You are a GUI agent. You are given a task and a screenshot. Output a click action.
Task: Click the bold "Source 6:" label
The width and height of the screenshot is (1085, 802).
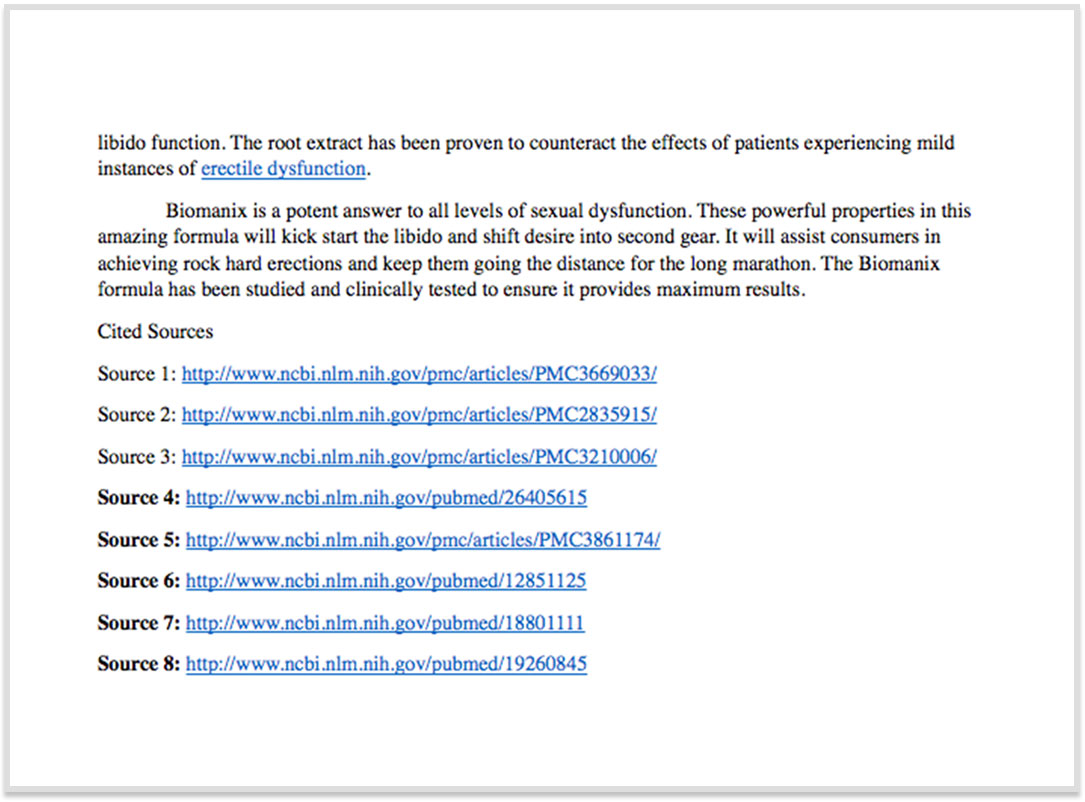click(x=139, y=581)
